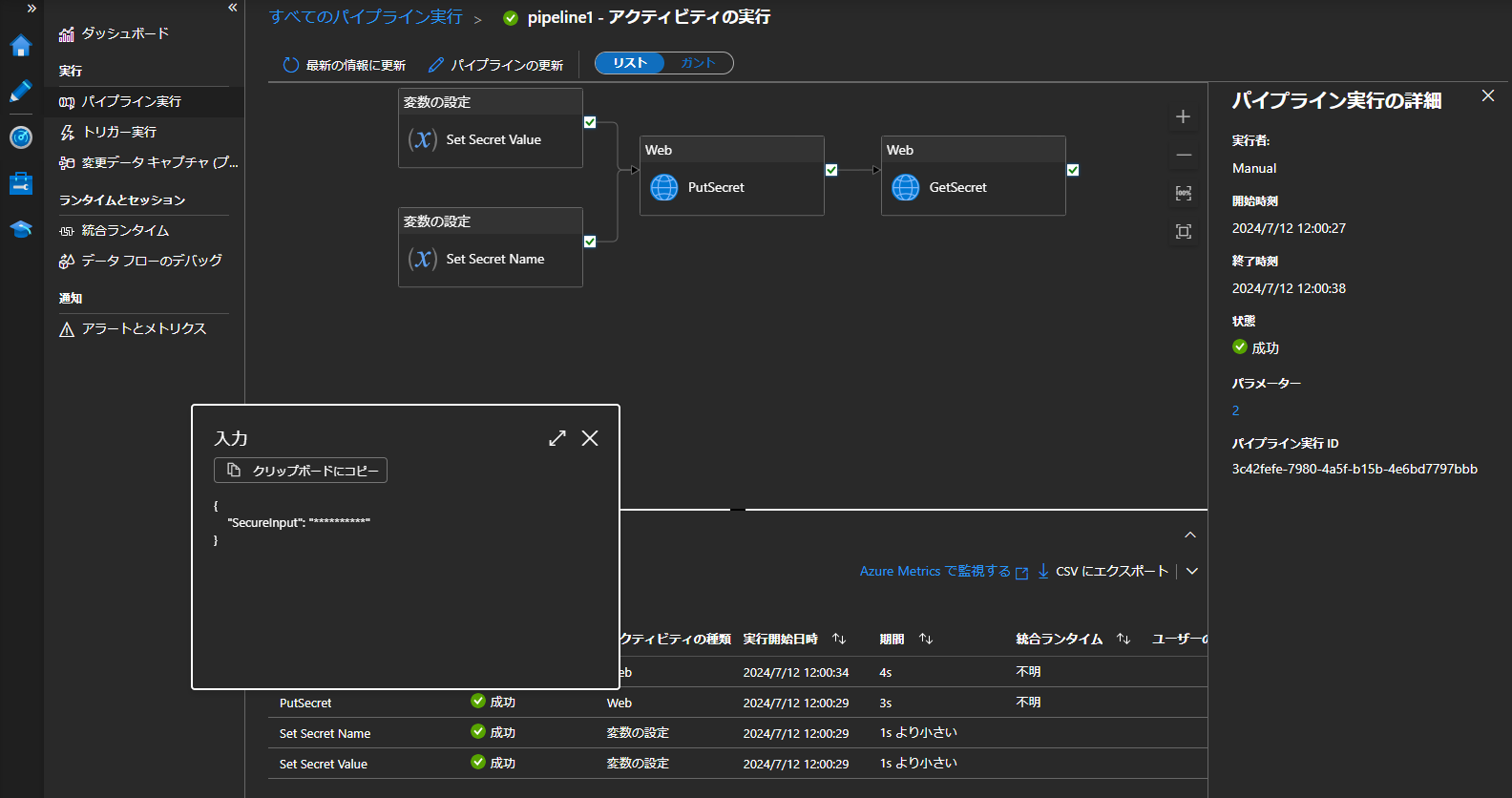This screenshot has width=1512, height=798.
Task: Click success checkmark on PutSecret node
Action: tap(831, 170)
